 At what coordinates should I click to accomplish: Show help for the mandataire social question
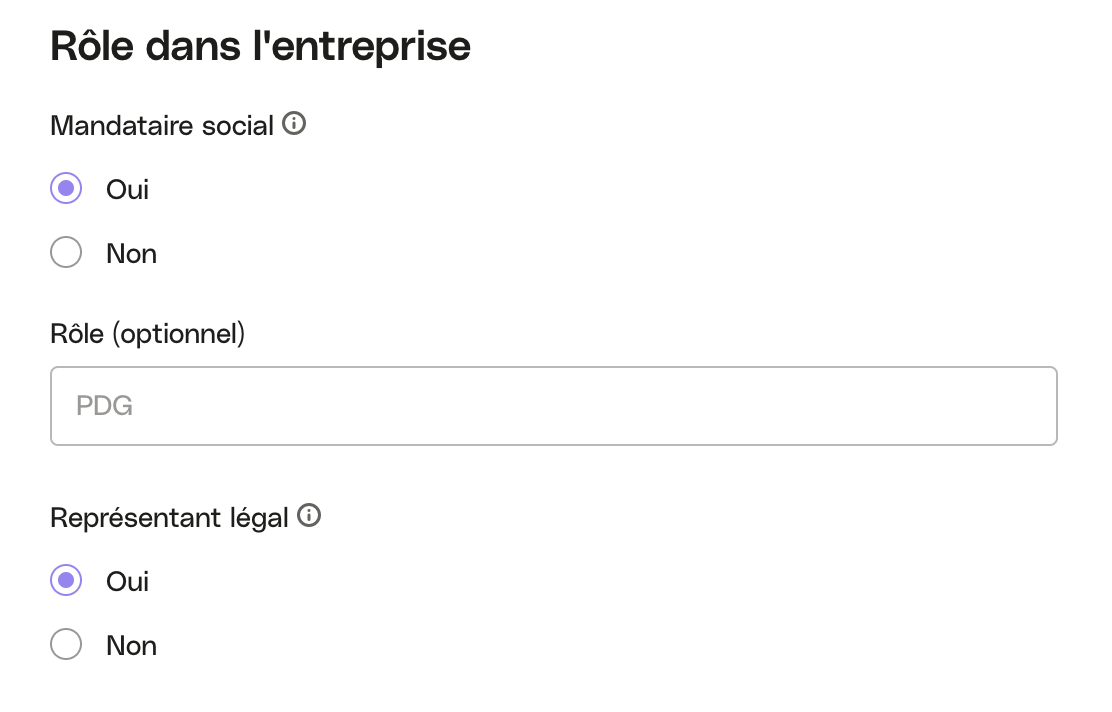pos(294,123)
